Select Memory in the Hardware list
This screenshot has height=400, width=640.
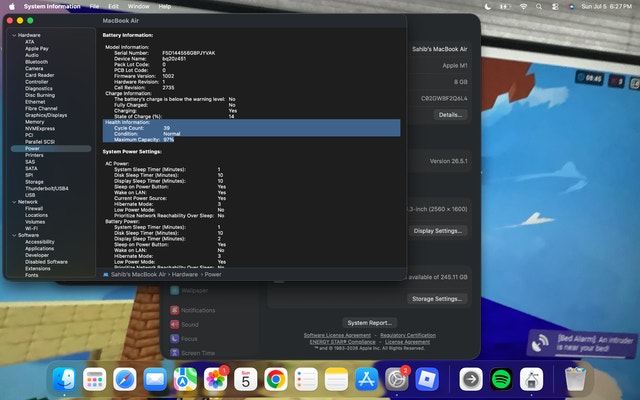35,122
